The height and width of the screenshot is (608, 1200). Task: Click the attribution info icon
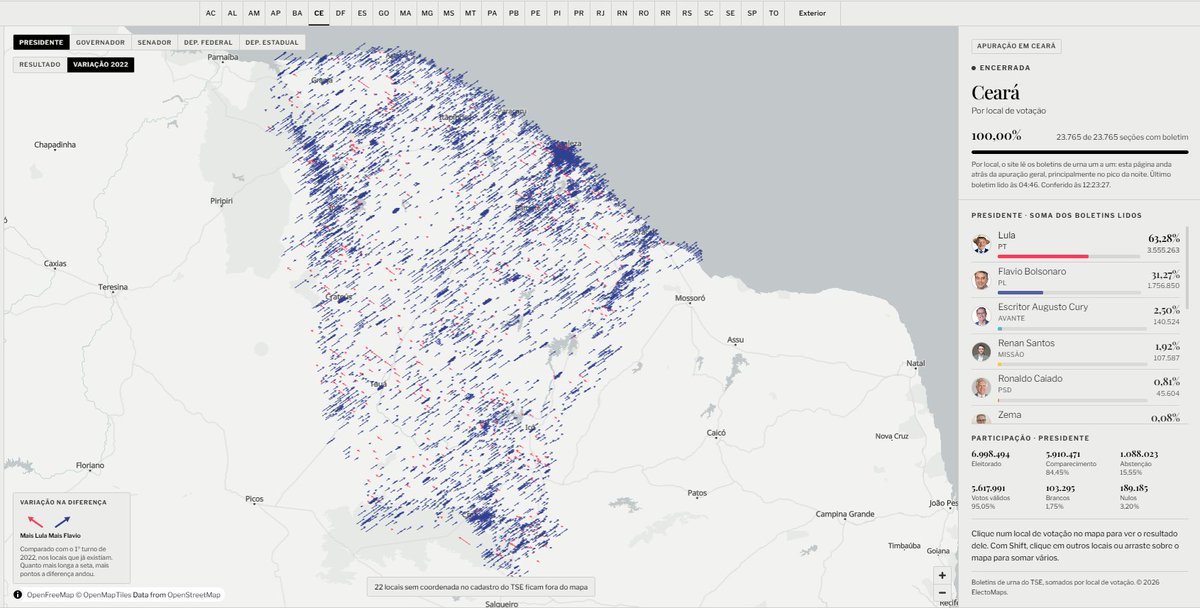(x=19, y=595)
